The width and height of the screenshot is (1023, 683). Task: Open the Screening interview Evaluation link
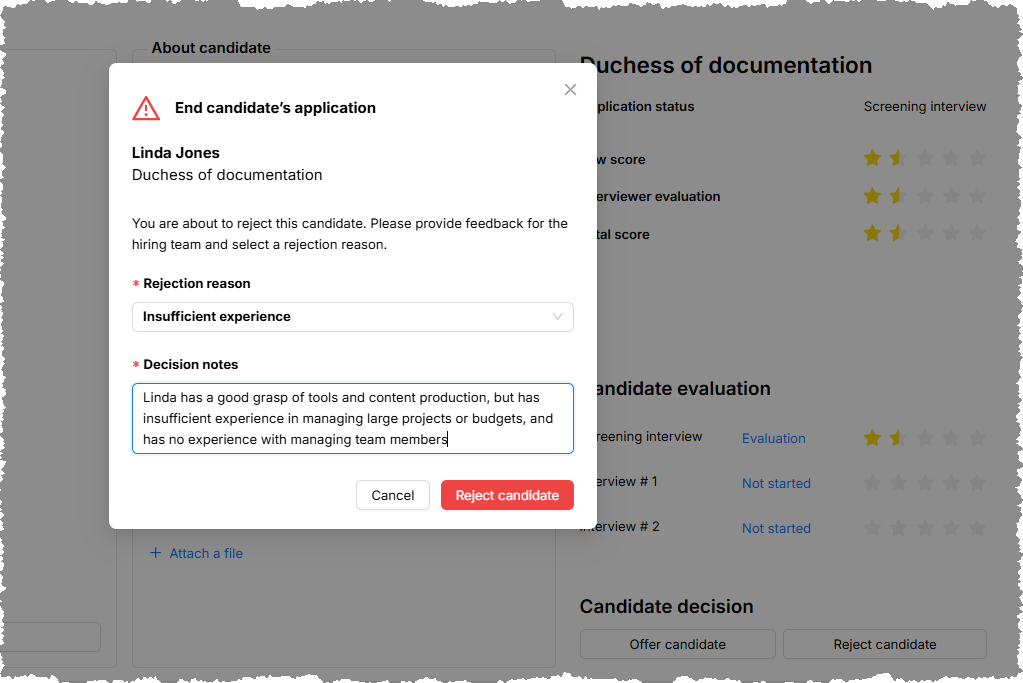tap(773, 438)
